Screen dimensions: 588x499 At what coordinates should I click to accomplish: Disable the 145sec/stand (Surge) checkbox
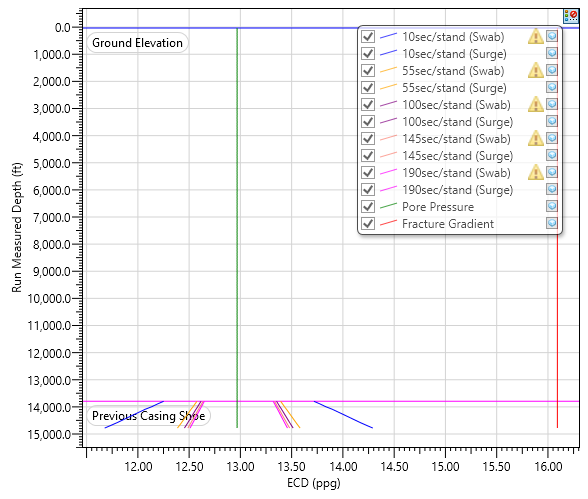368,156
